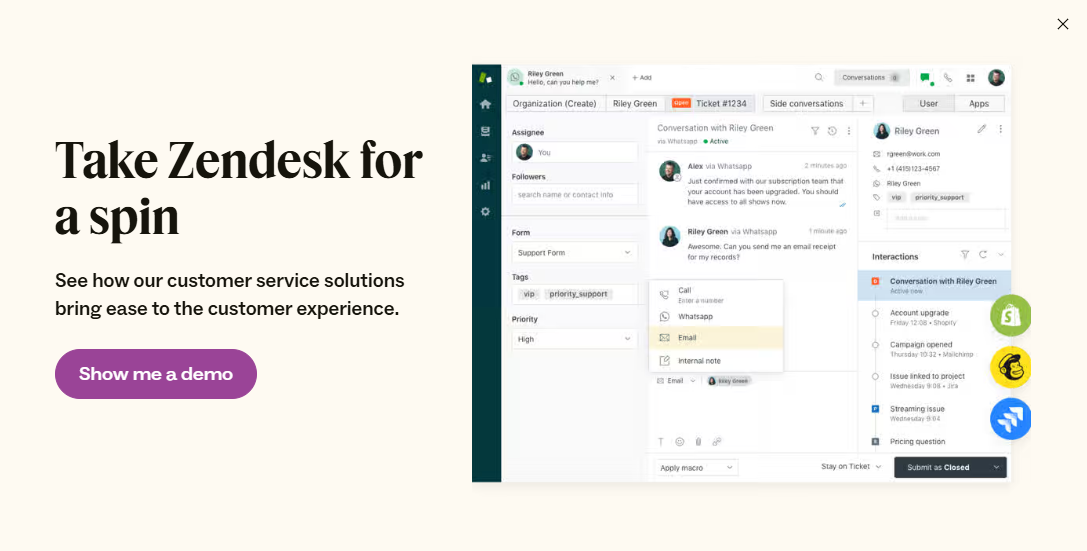Screen dimensions: 1087x551
Task: Click the Zendesk logo icon
Action: tap(485, 78)
